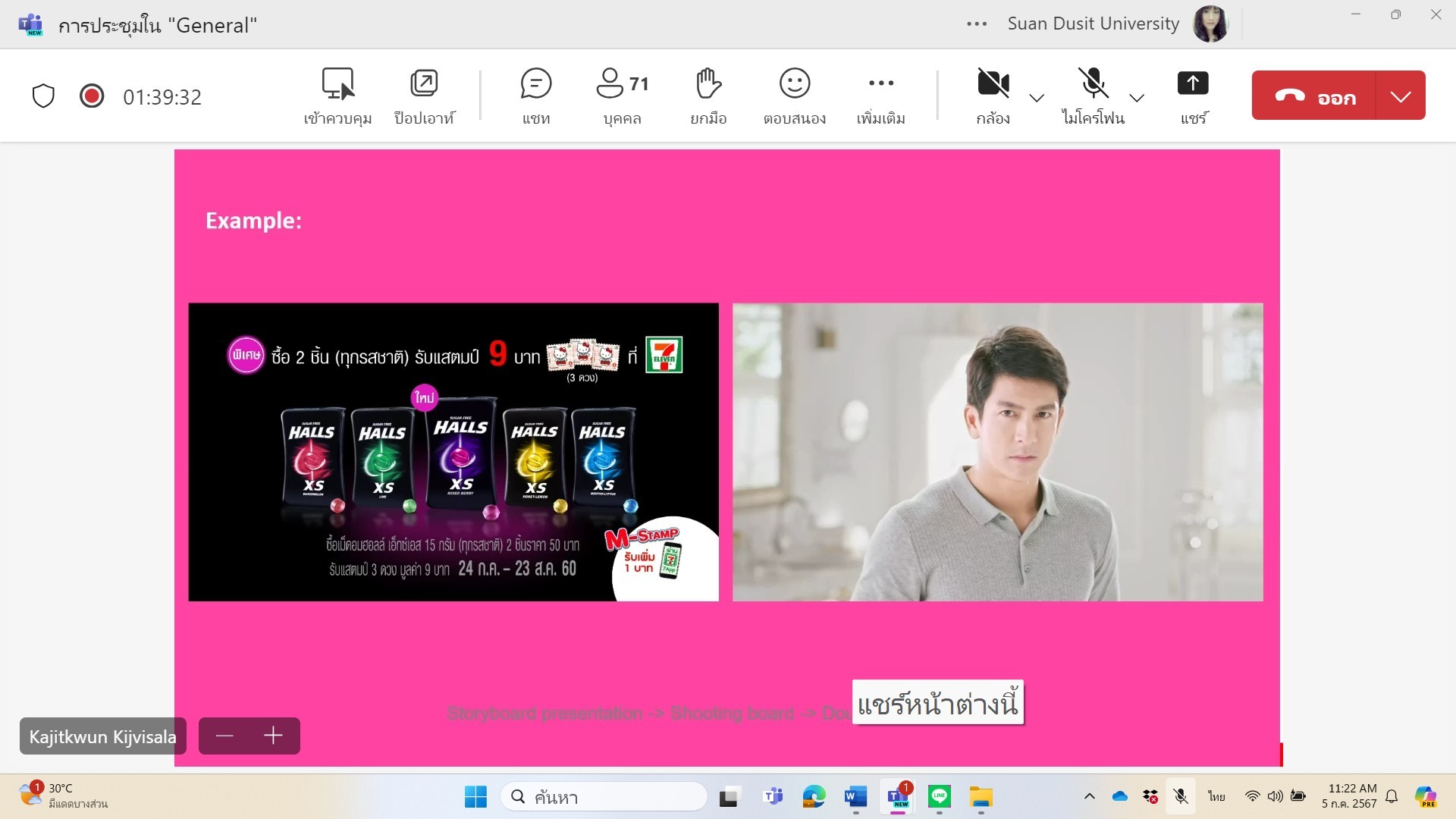Click the Dropbox tray icon
1456x819 pixels.
pyautogui.click(x=1150, y=796)
